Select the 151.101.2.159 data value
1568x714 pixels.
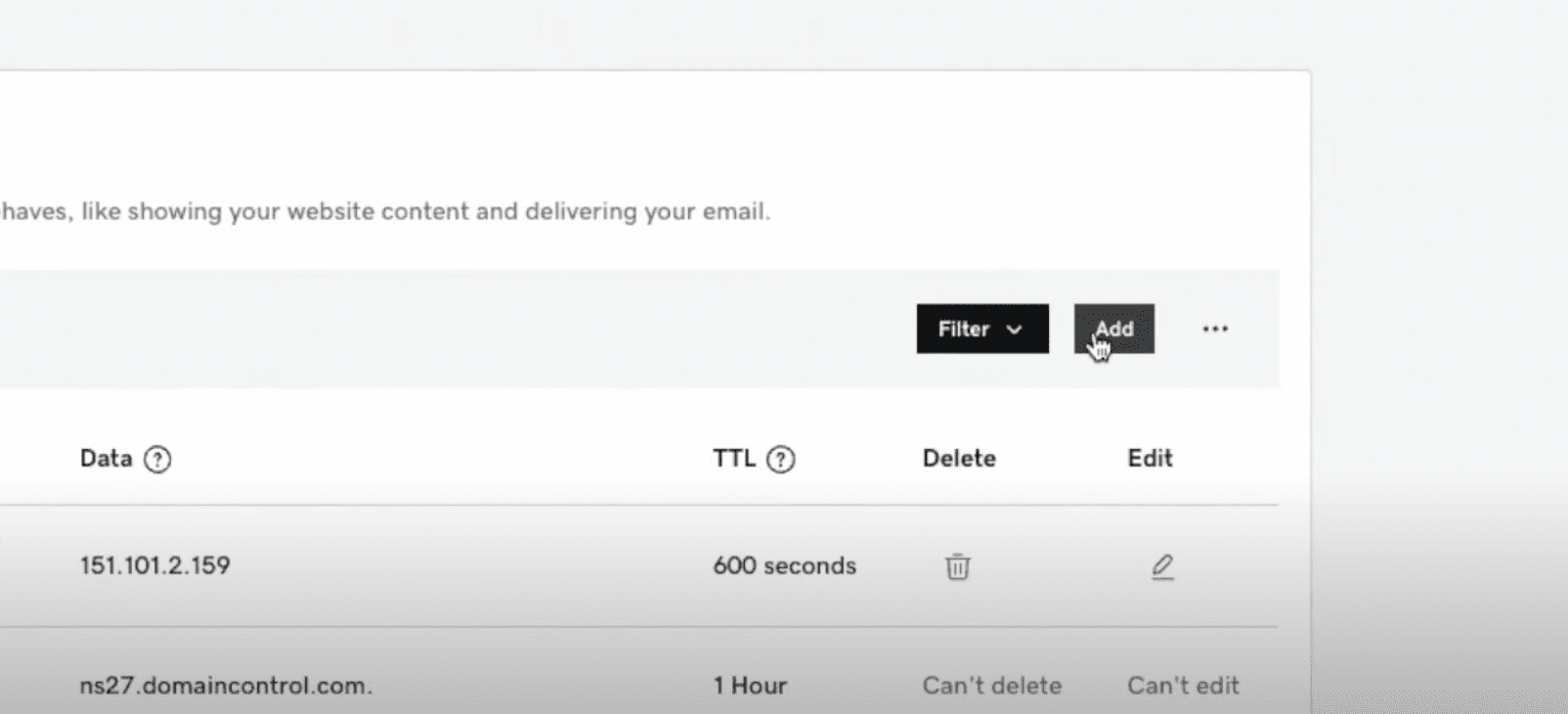(154, 565)
